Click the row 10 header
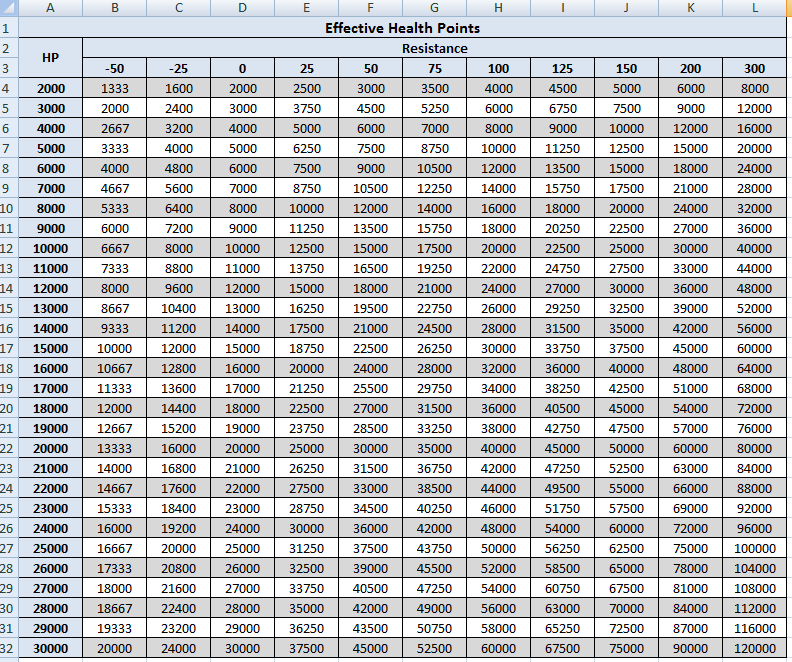Viewport: 792px width, 662px height. 6,208
